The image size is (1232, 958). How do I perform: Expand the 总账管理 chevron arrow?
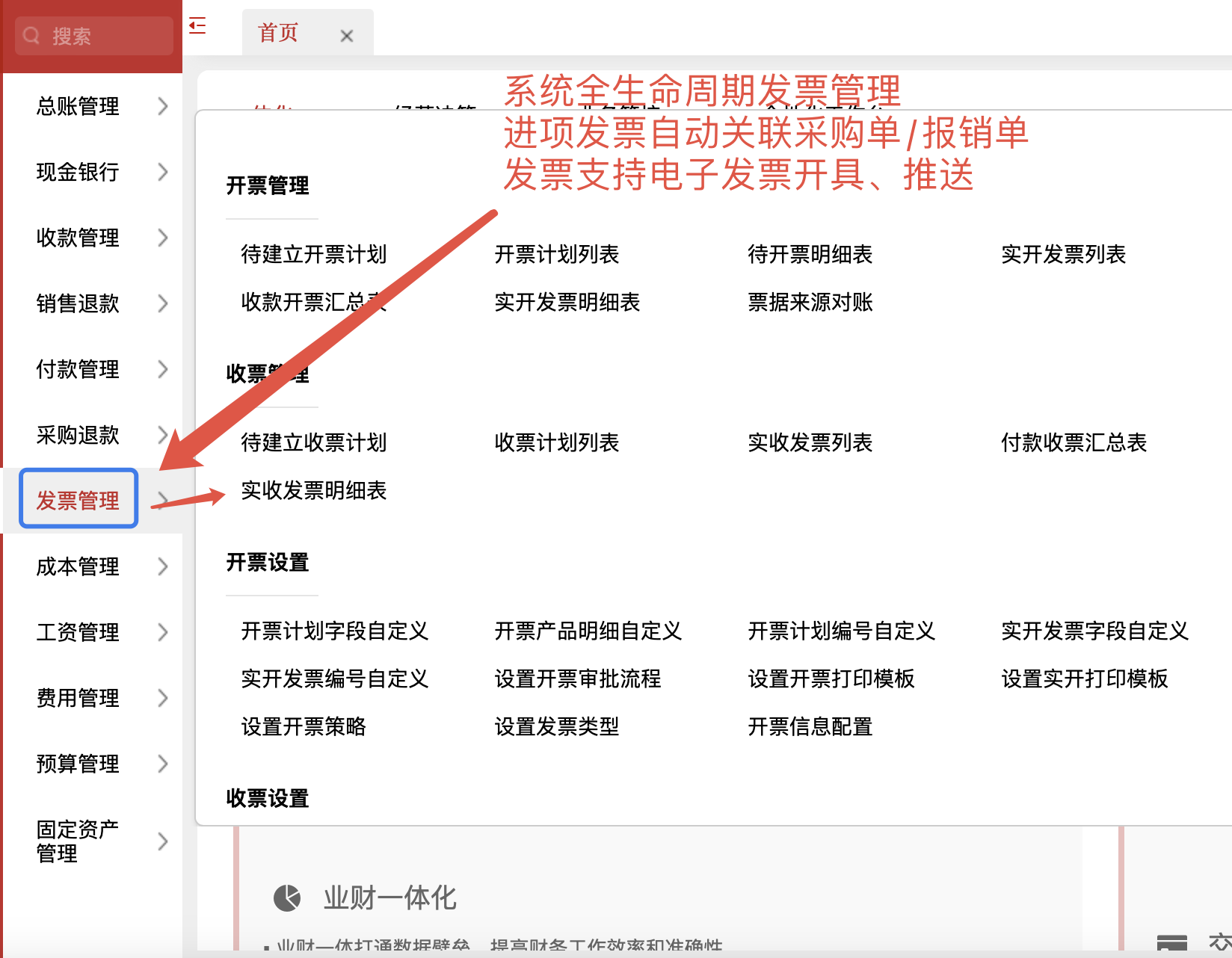tap(163, 106)
